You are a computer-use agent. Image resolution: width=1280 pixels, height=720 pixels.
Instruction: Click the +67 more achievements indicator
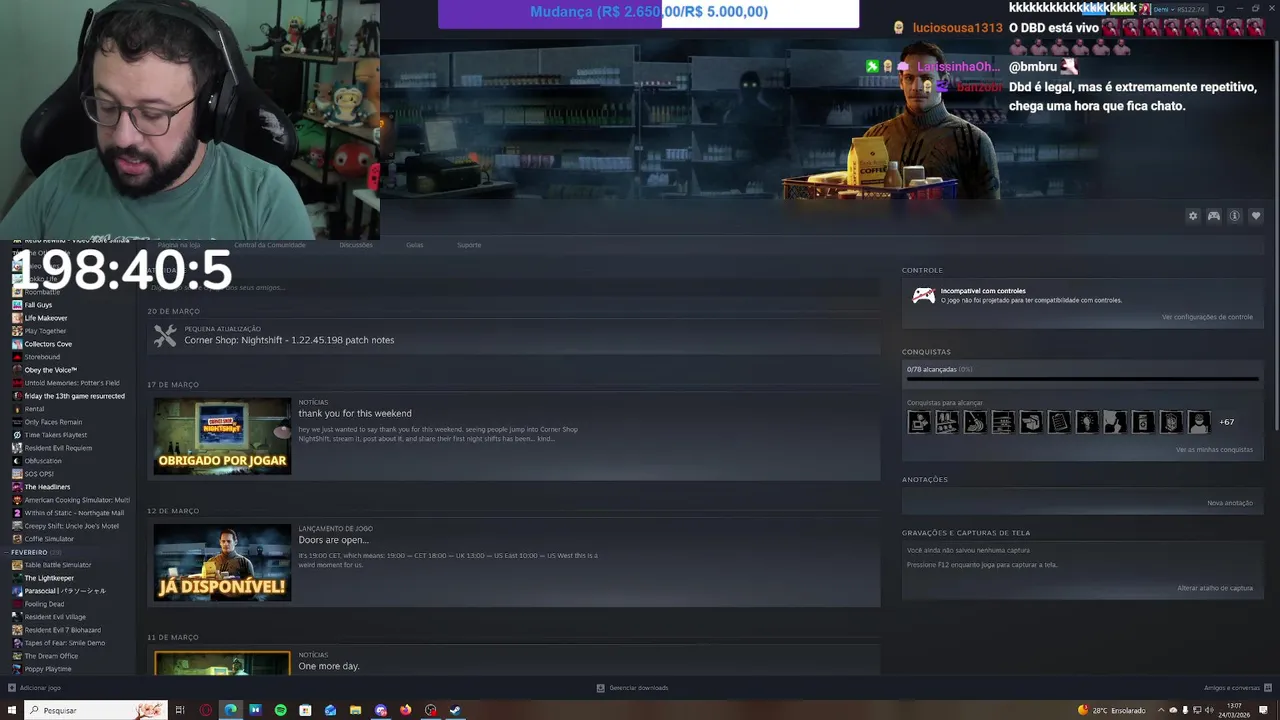pyautogui.click(x=1226, y=422)
